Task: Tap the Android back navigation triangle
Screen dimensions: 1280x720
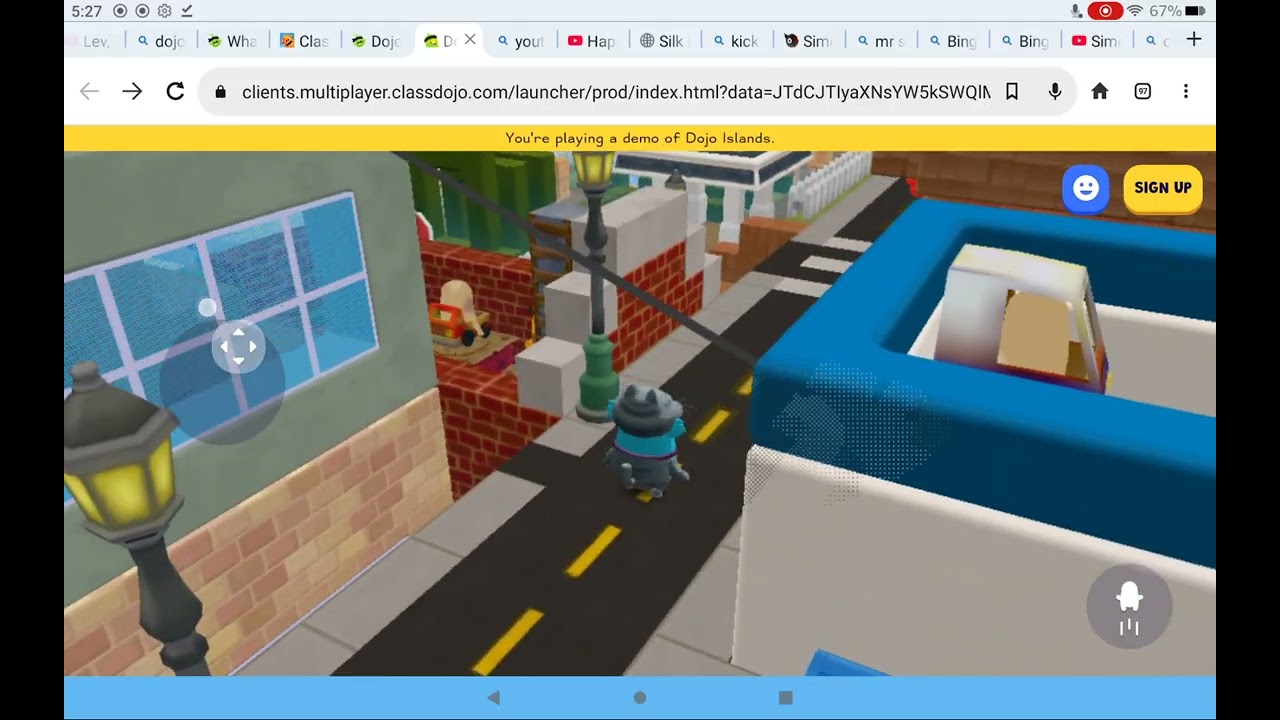Action: (x=493, y=698)
